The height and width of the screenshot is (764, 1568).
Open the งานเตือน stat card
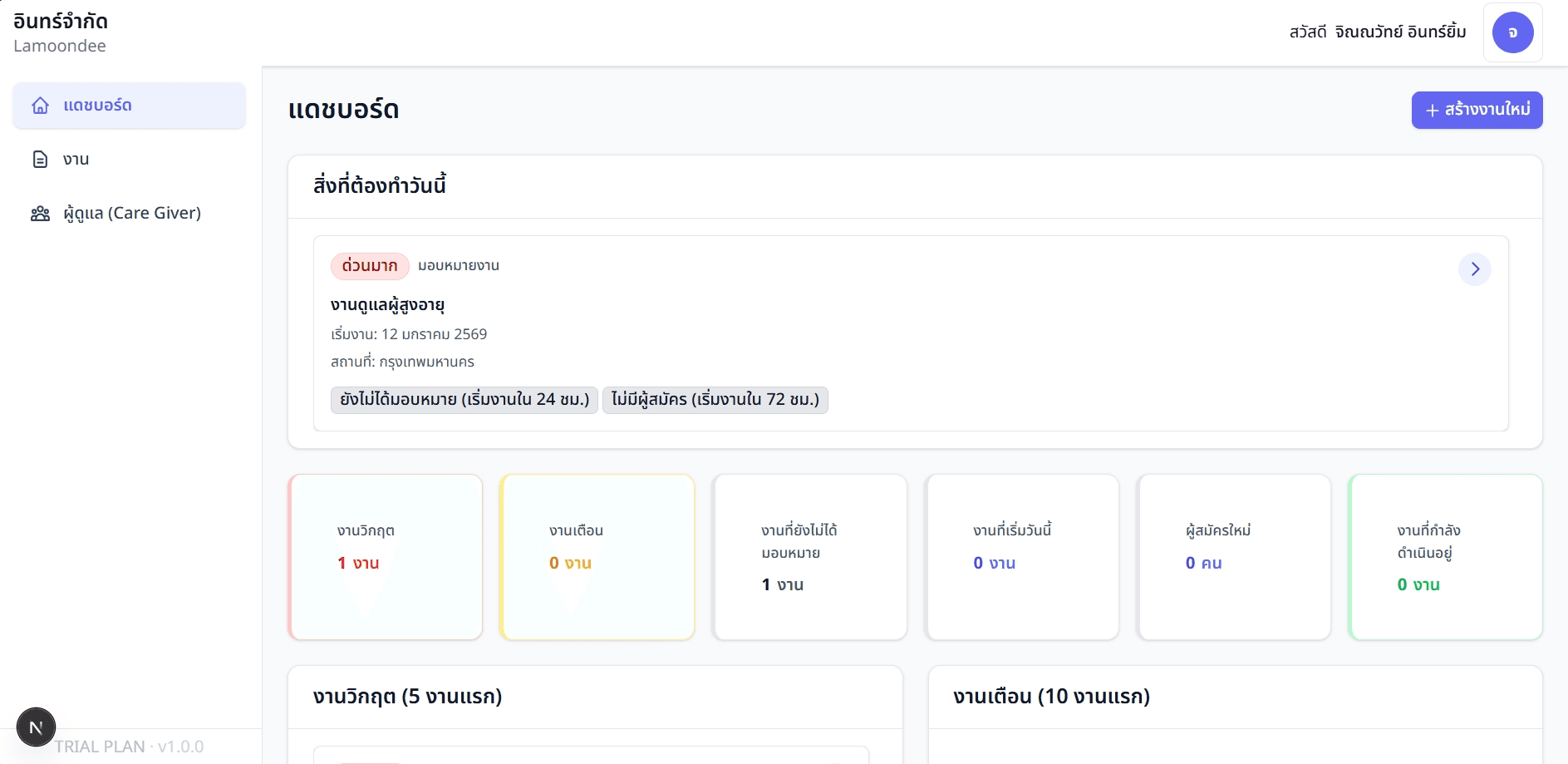[597, 557]
